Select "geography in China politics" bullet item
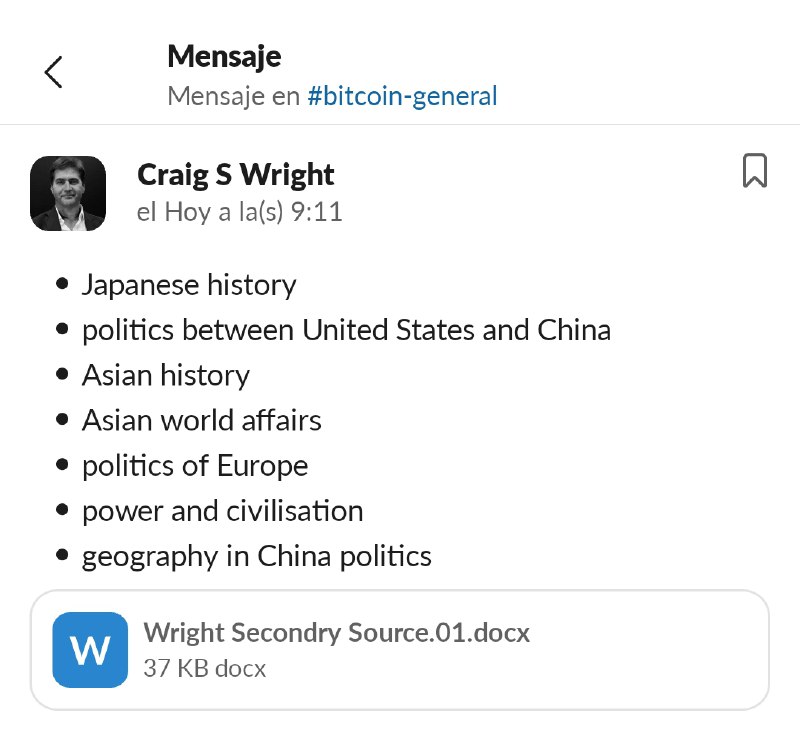Image resolution: width=800 pixels, height=733 pixels. 257,557
